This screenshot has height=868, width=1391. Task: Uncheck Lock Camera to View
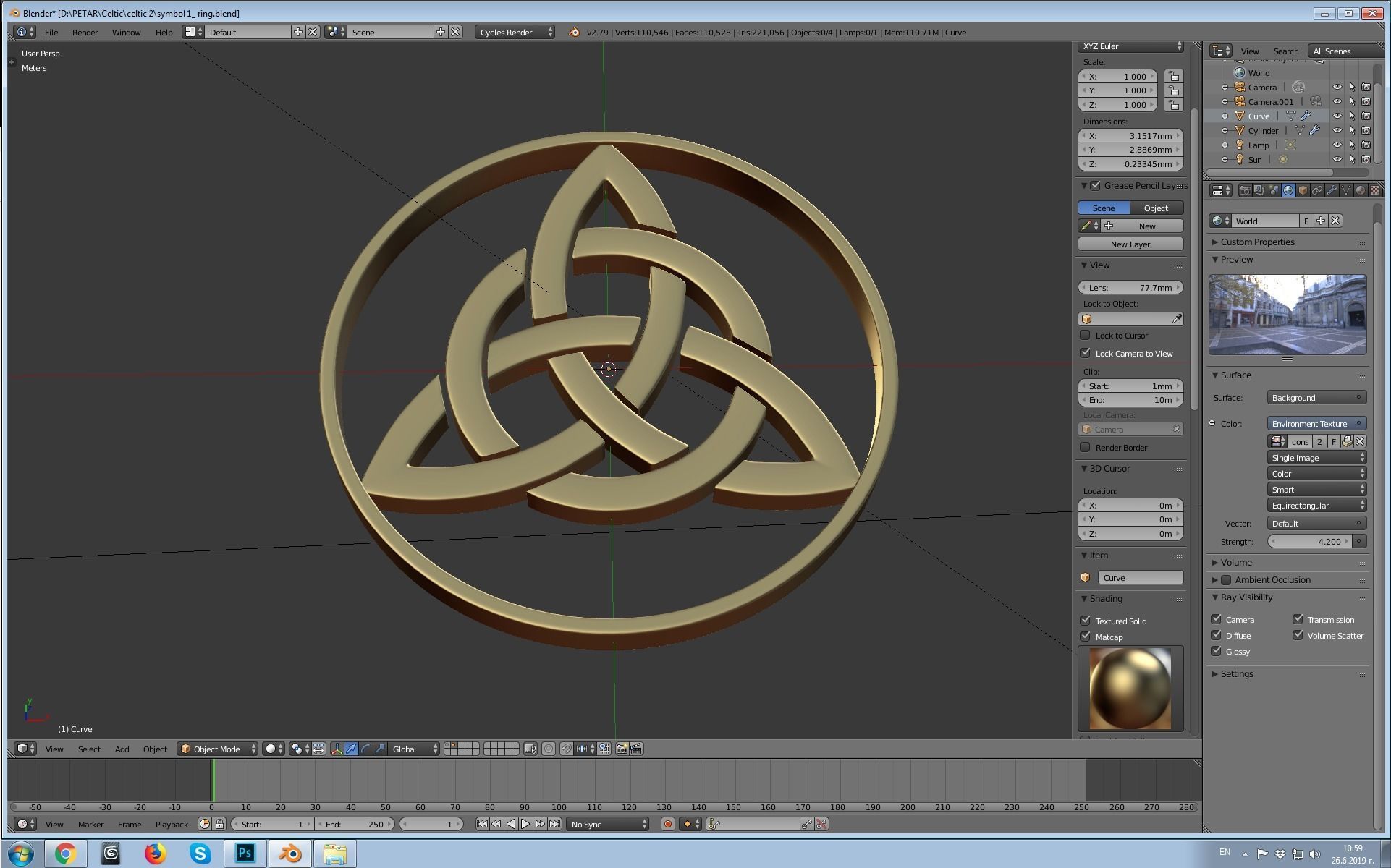click(x=1085, y=353)
